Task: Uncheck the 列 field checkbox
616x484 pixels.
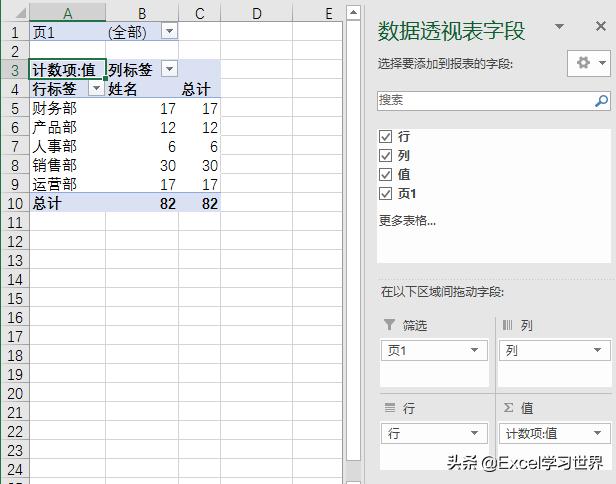Action: point(385,156)
